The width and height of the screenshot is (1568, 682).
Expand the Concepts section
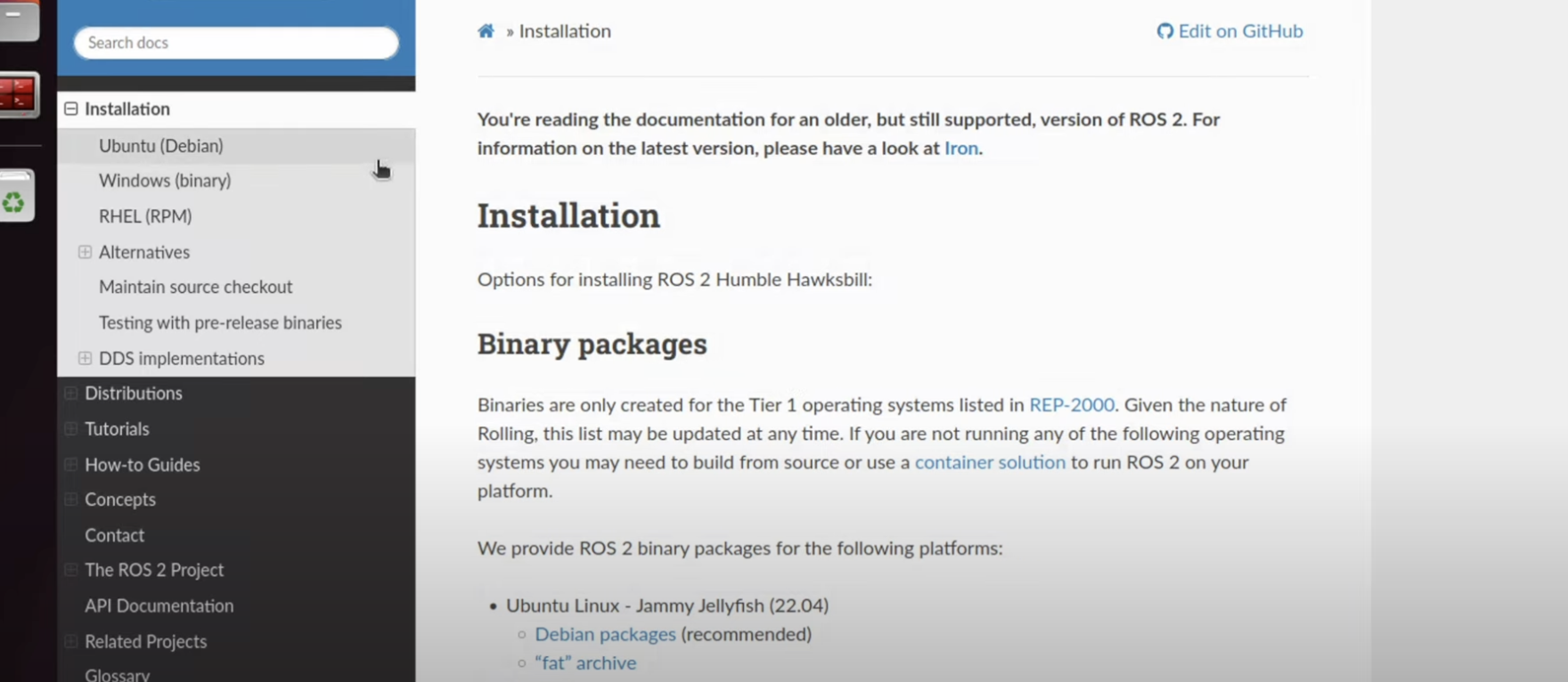[70, 499]
